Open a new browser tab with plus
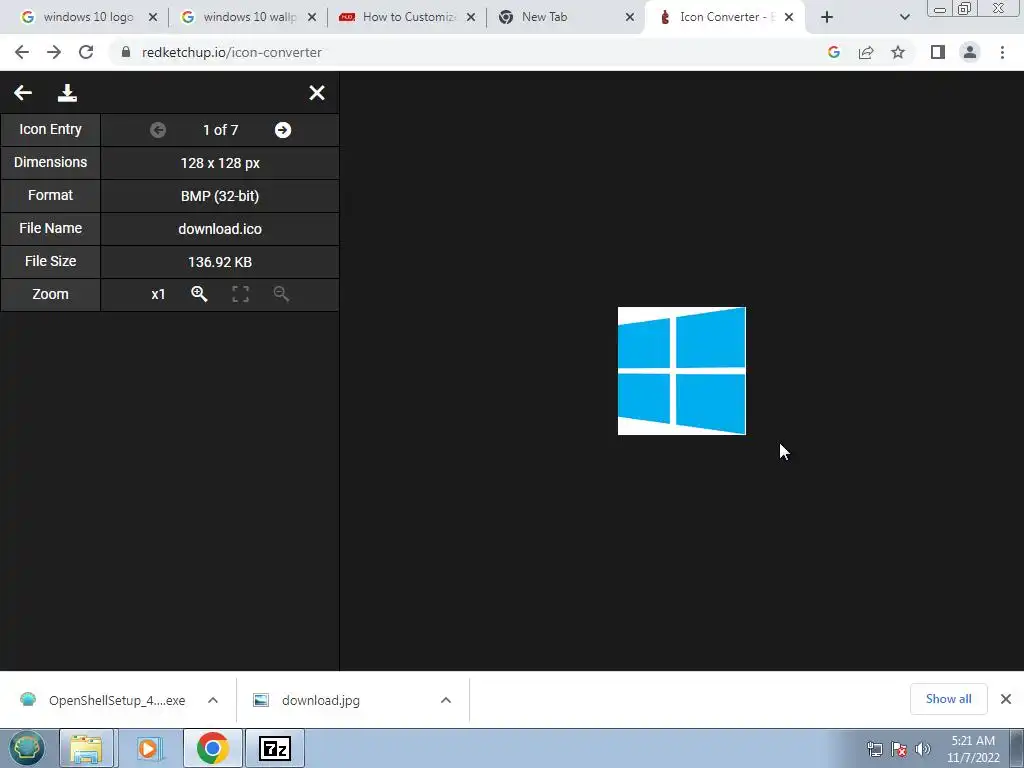This screenshot has width=1024, height=768. click(827, 17)
